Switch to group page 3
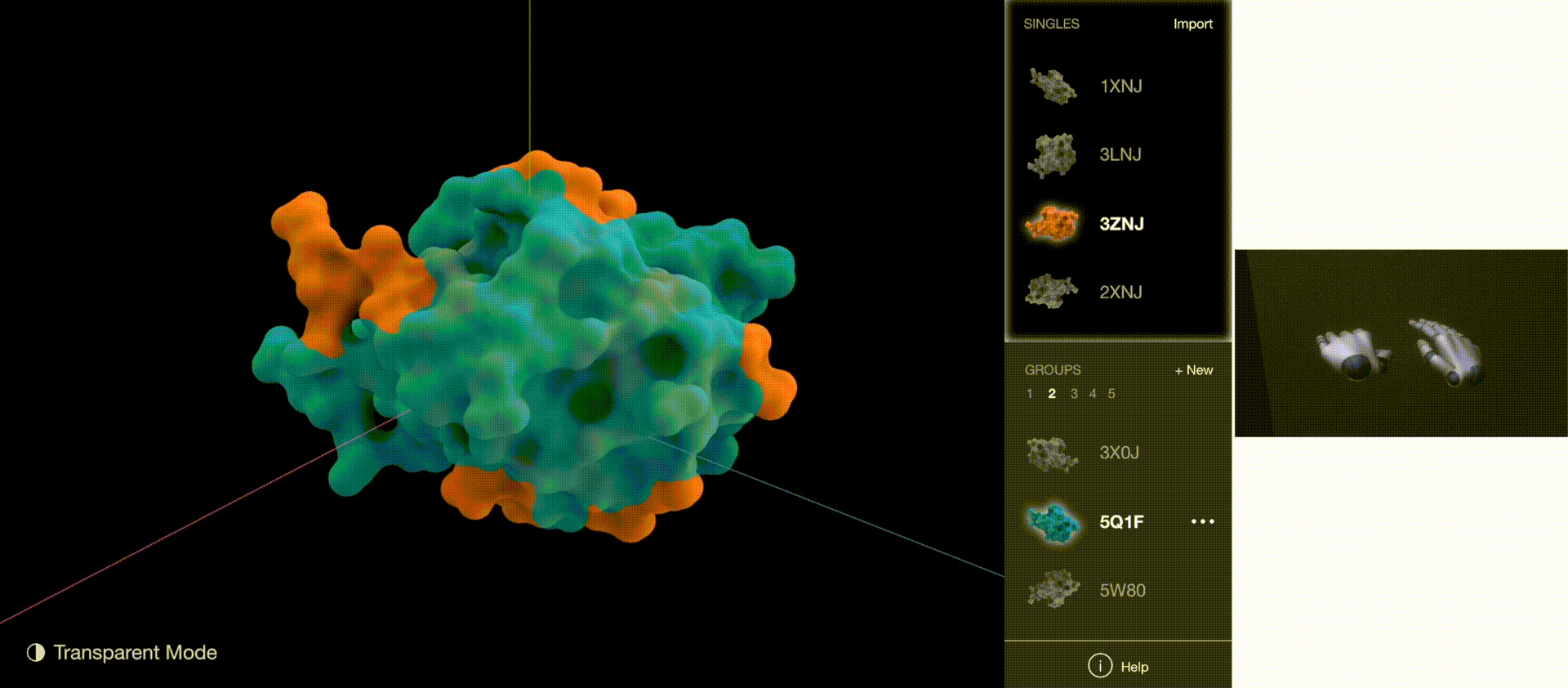The image size is (1568, 688). click(x=1074, y=394)
